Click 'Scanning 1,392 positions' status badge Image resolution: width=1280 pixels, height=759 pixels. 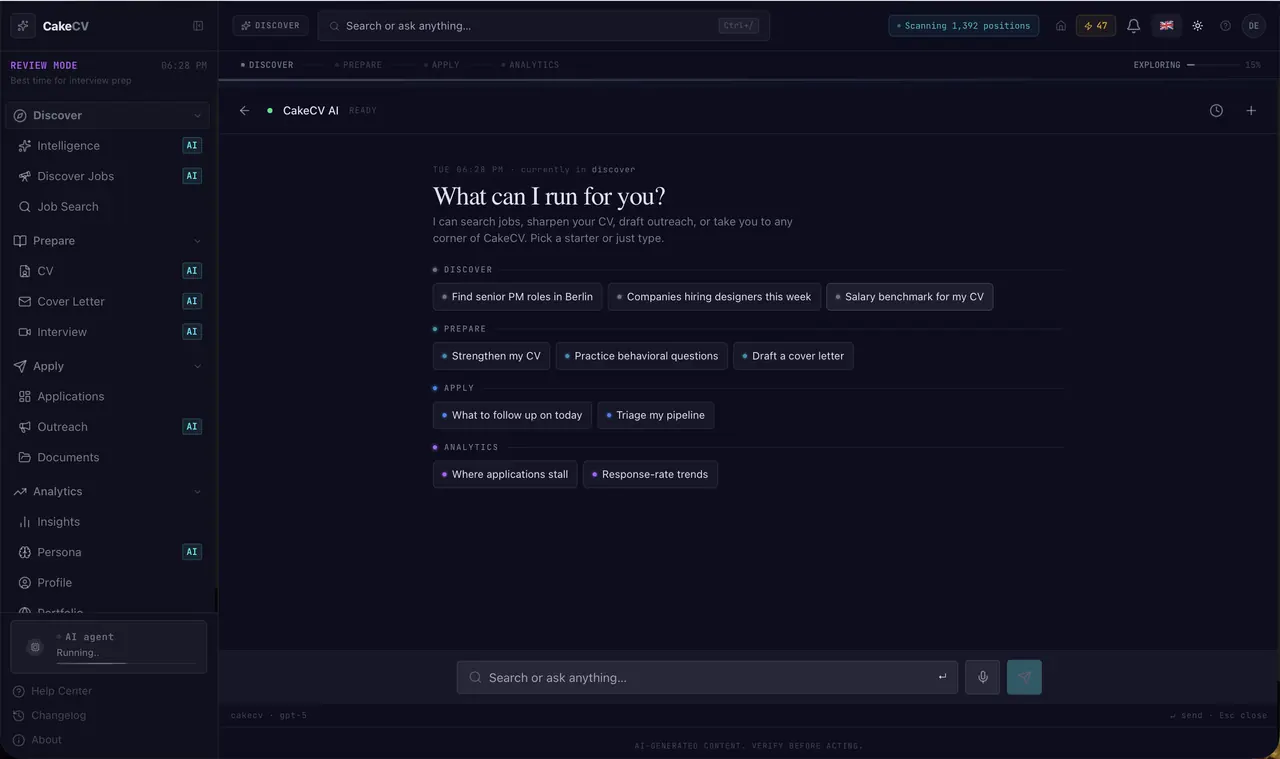[x=963, y=26]
